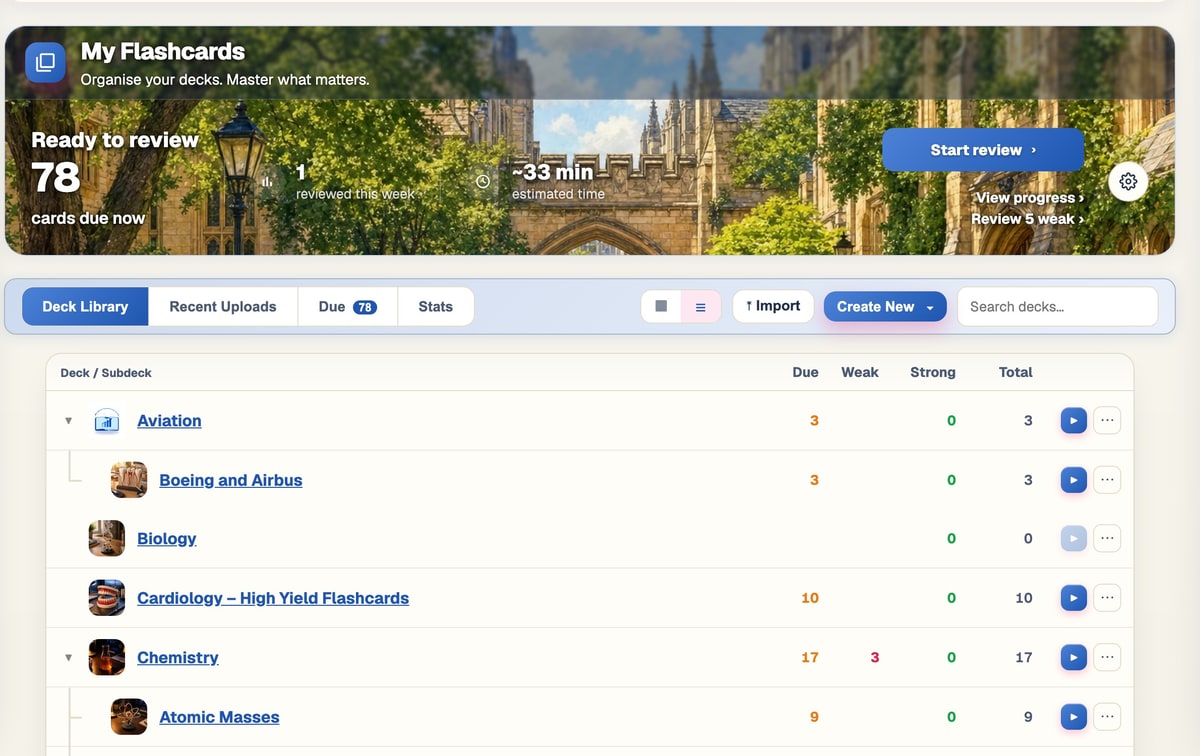Click the Weak column header
Screen dimensions: 1200x756
(x=860, y=372)
